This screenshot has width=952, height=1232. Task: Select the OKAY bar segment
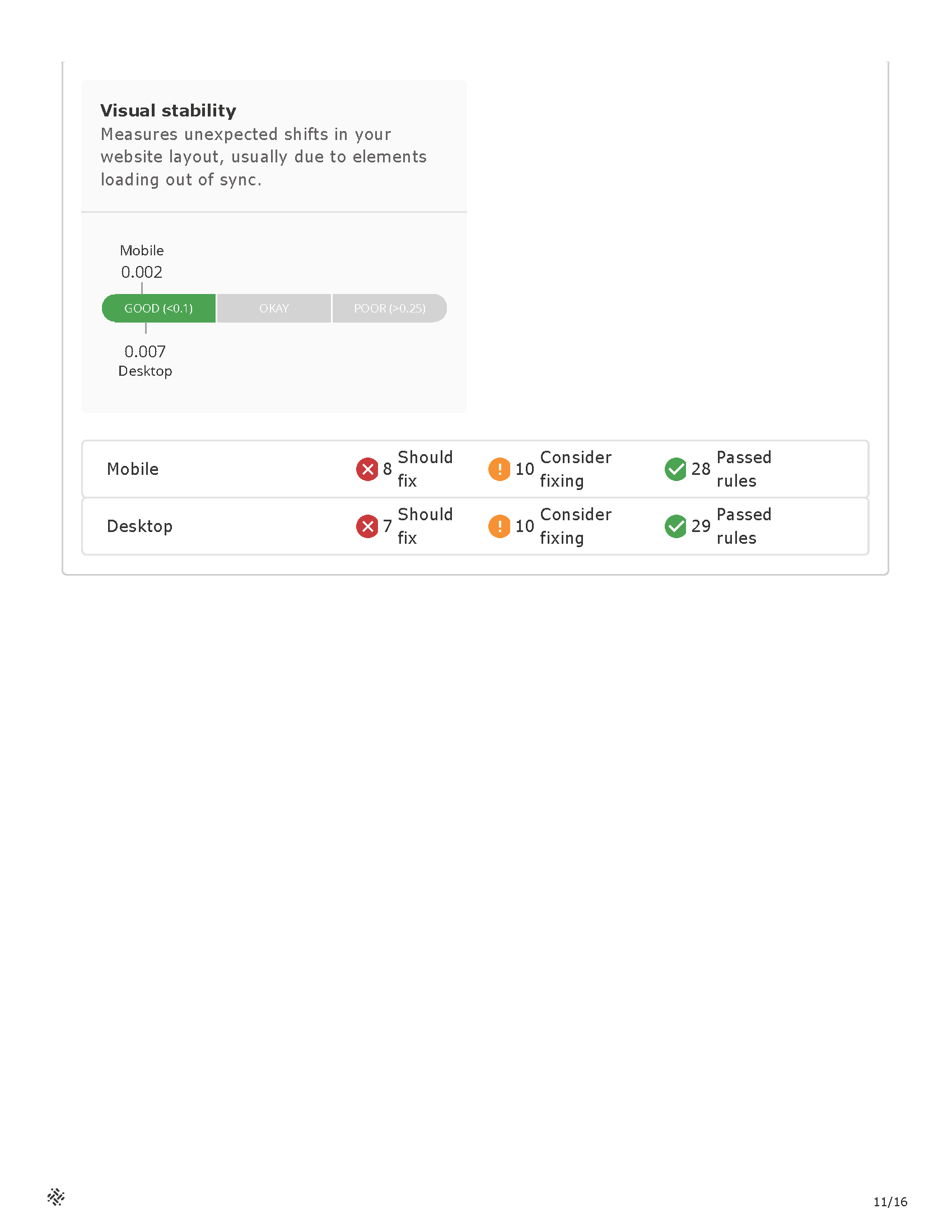click(x=274, y=308)
